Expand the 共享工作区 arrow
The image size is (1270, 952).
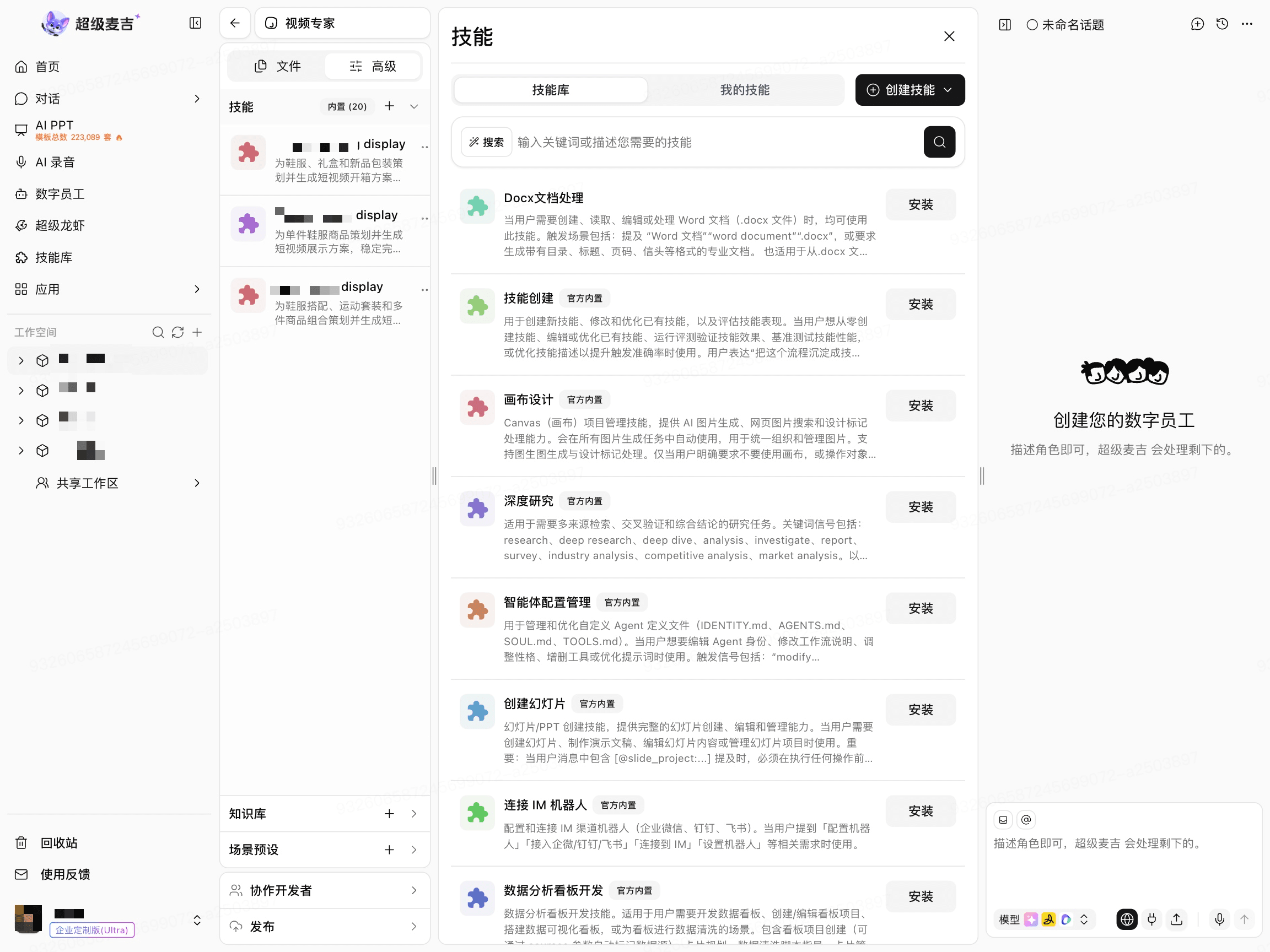click(197, 483)
